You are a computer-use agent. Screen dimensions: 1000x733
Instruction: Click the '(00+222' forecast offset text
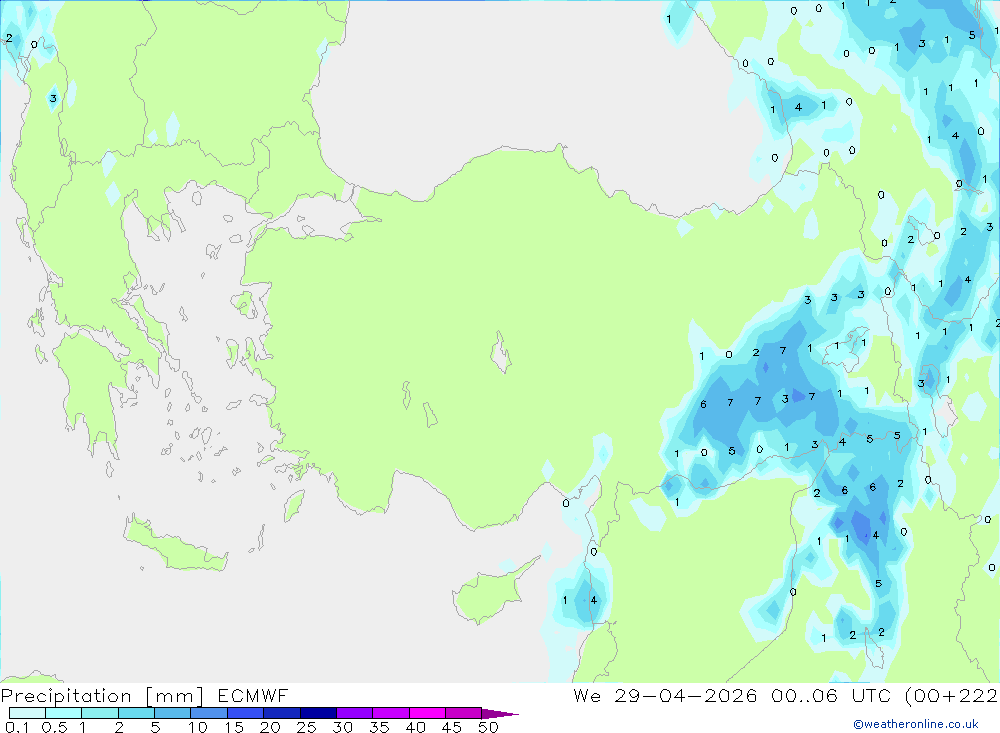pyautogui.click(x=952, y=696)
